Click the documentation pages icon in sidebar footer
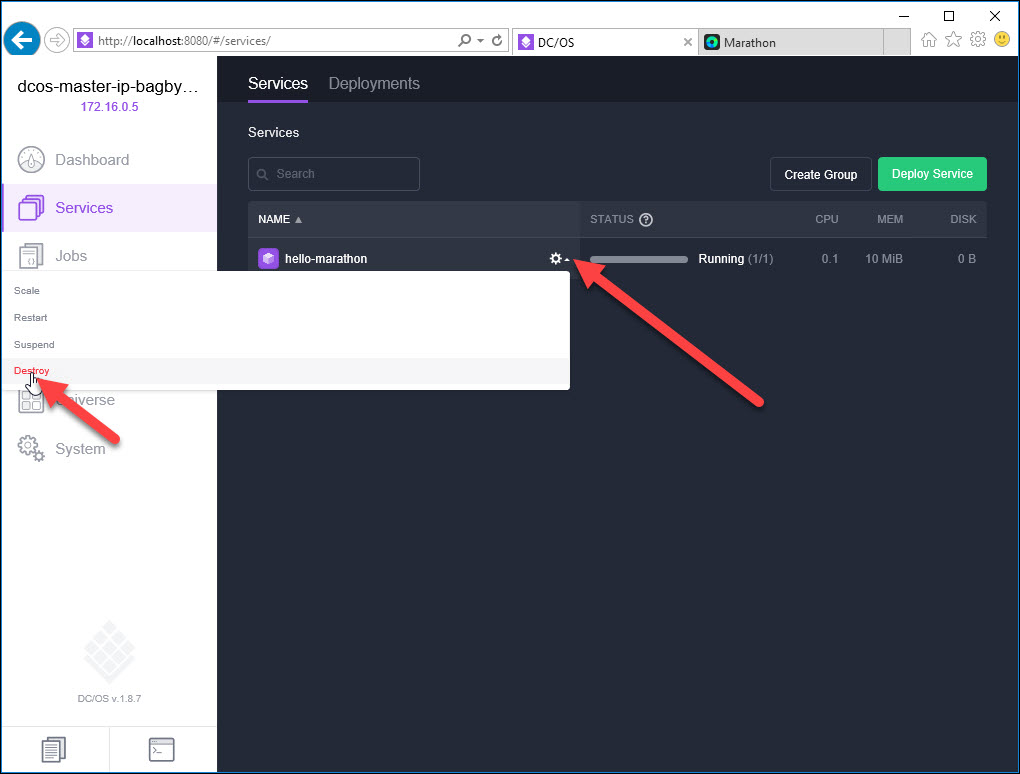The height and width of the screenshot is (774, 1020). coord(54,749)
